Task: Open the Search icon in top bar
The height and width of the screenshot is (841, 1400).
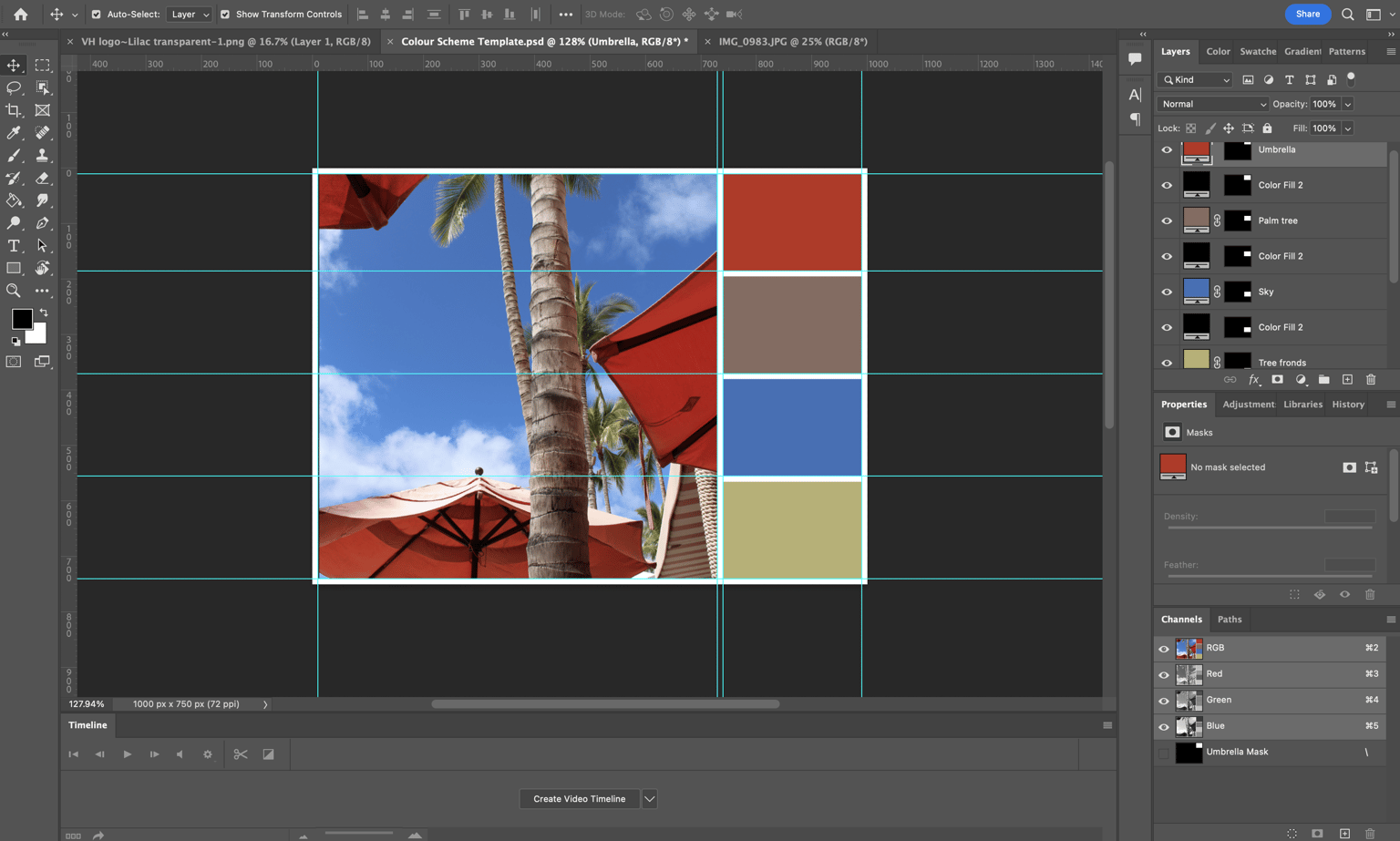Action: [x=1347, y=14]
